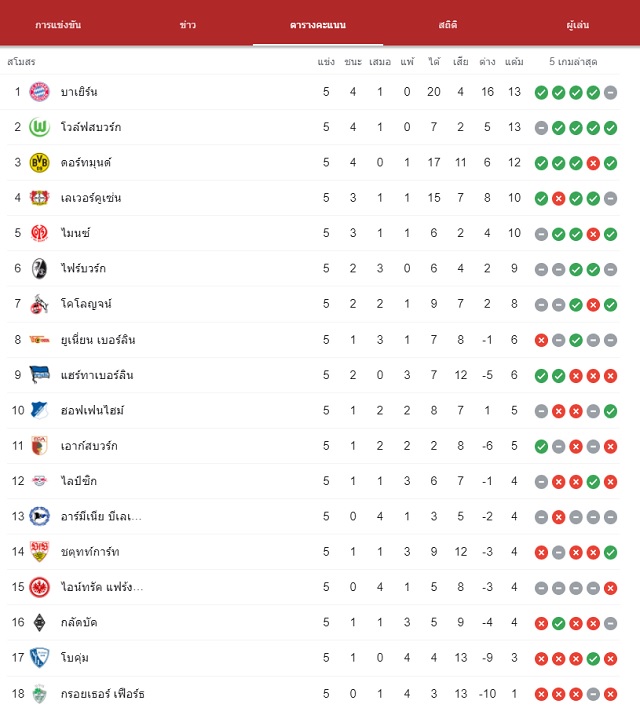The height and width of the screenshot is (715, 640).
Task: Switch to the ข่าว tab
Action: click(x=188, y=25)
